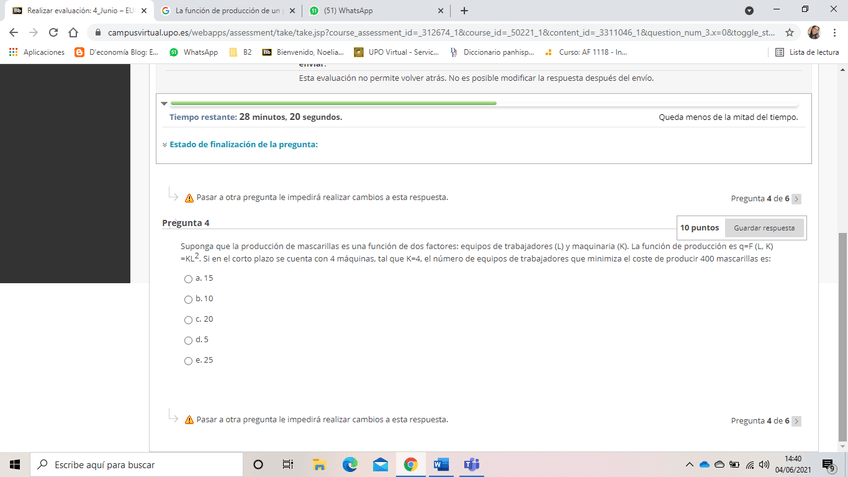
Task: Open the D'economía Blog bookmark
Action: coord(116,52)
